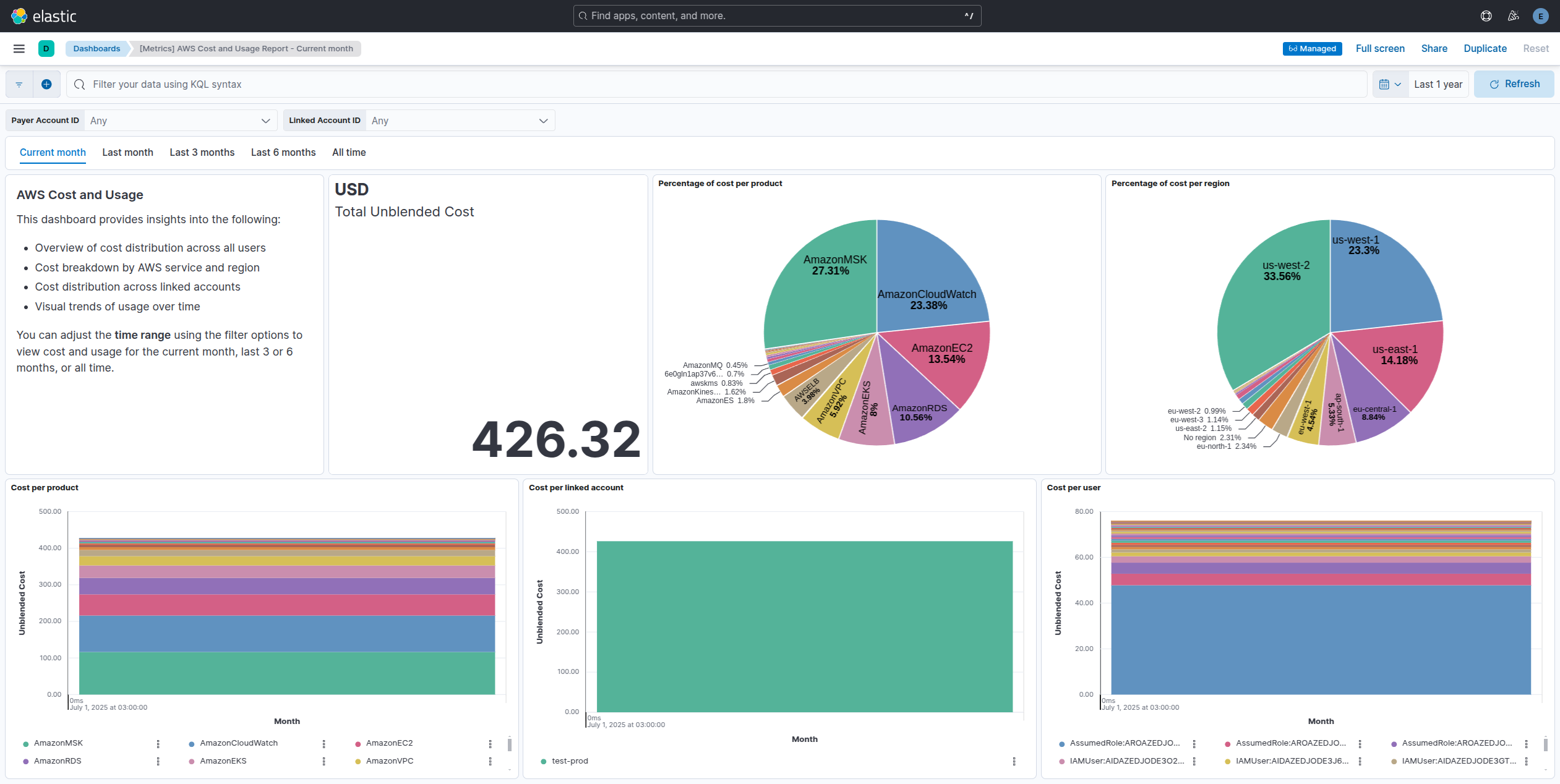Open test-prod legend options dots

tap(1014, 762)
